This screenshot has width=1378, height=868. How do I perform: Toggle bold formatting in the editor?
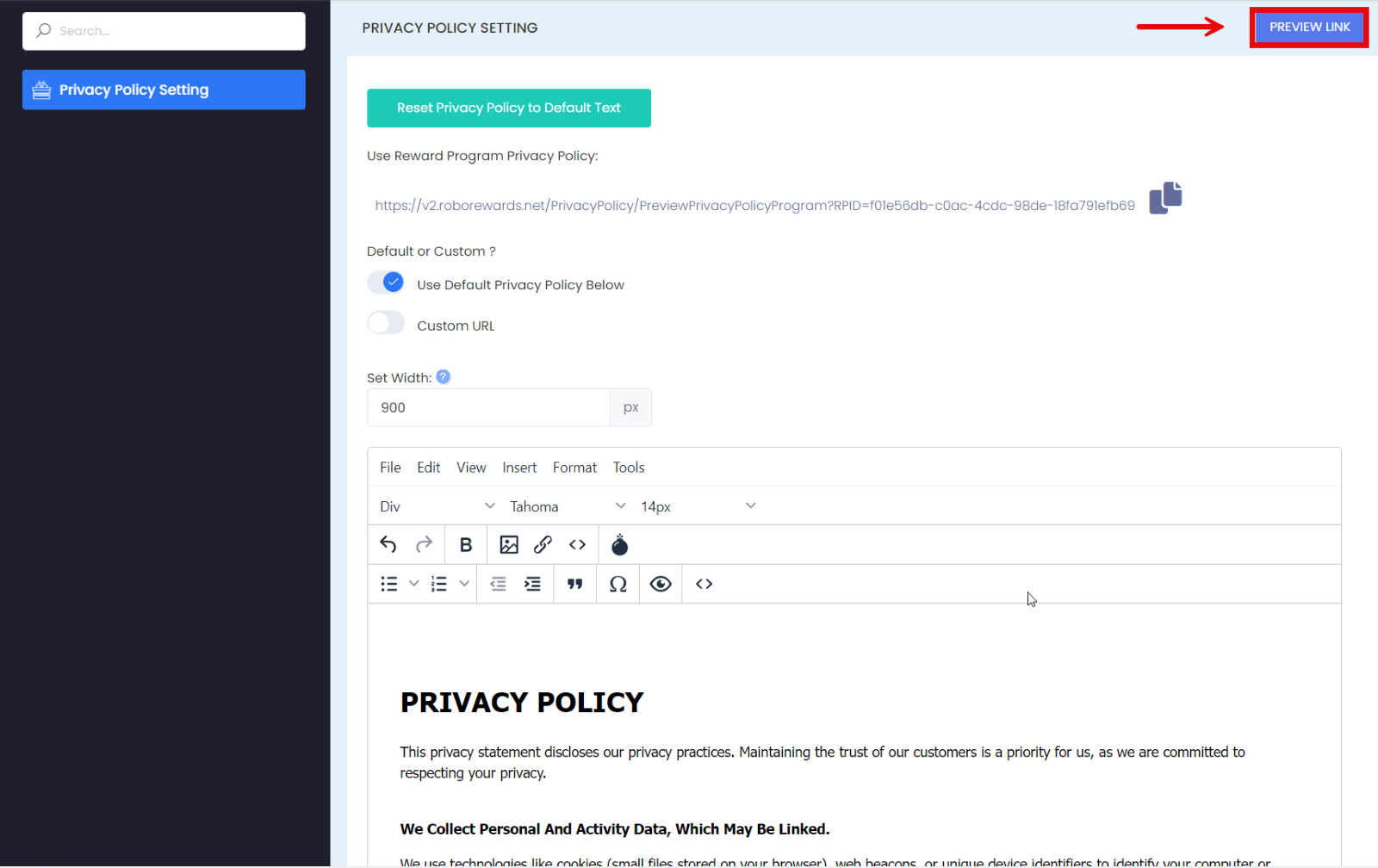[466, 545]
